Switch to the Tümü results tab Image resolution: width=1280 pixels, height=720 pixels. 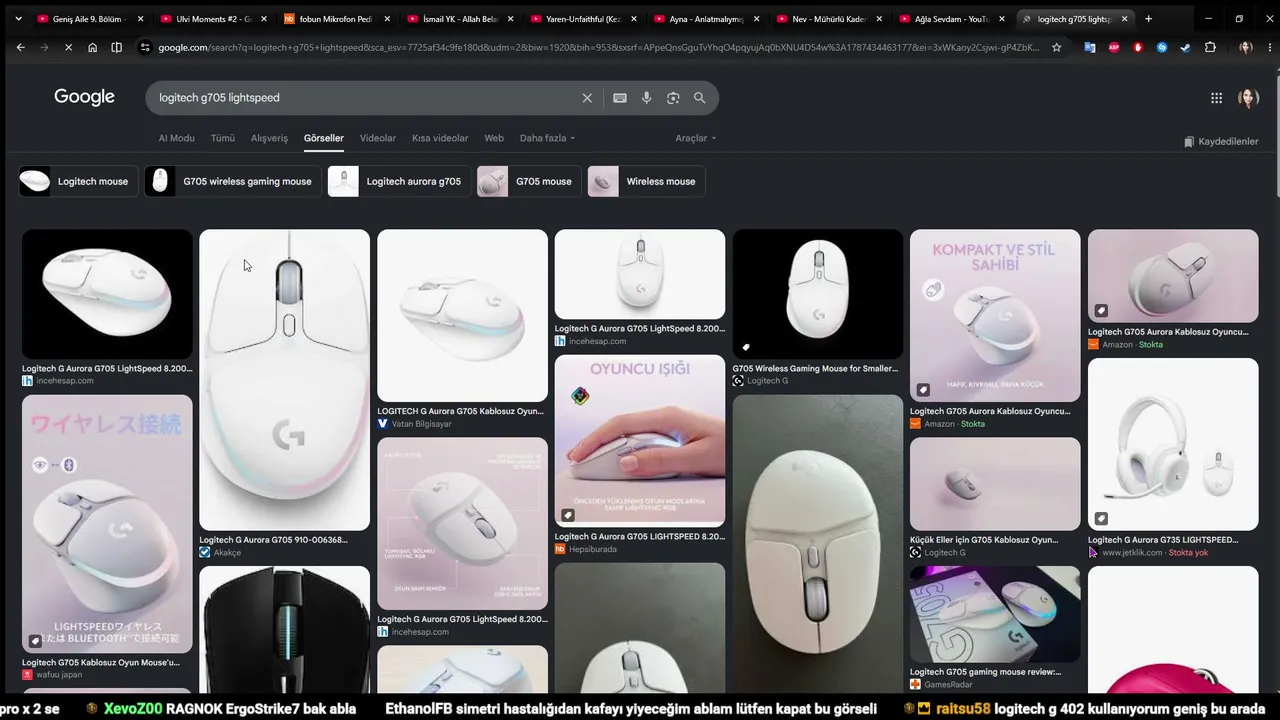tap(222, 138)
